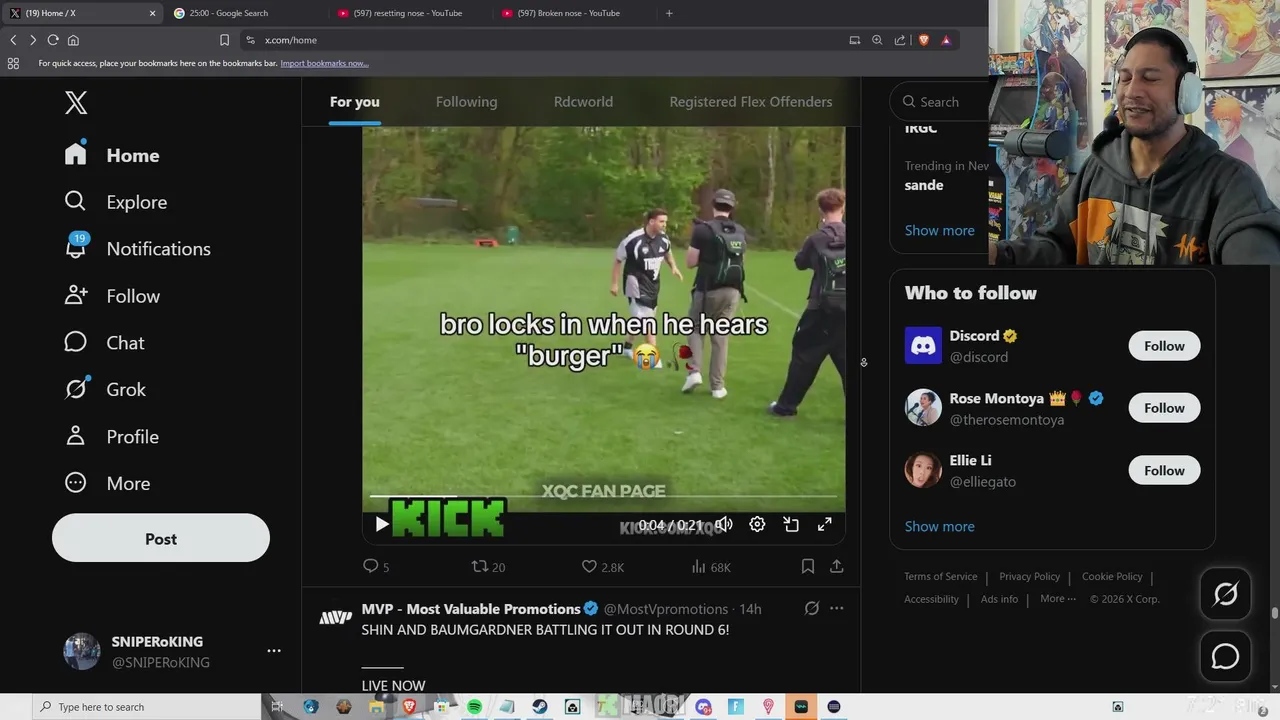Open MVP - Most Valuable Promotions profile

pyautogui.click(x=471, y=609)
